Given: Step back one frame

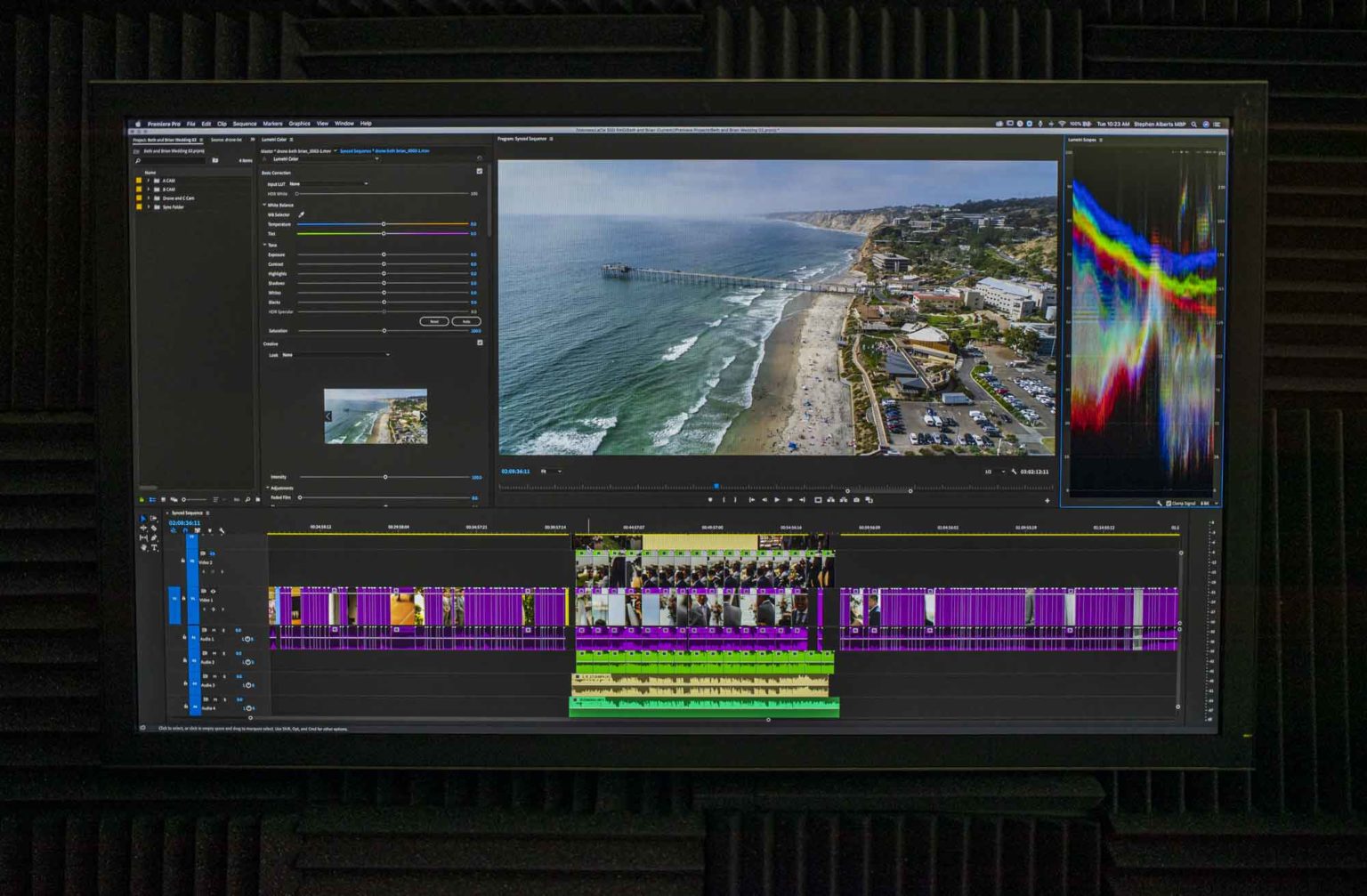Looking at the screenshot, I should (764, 500).
